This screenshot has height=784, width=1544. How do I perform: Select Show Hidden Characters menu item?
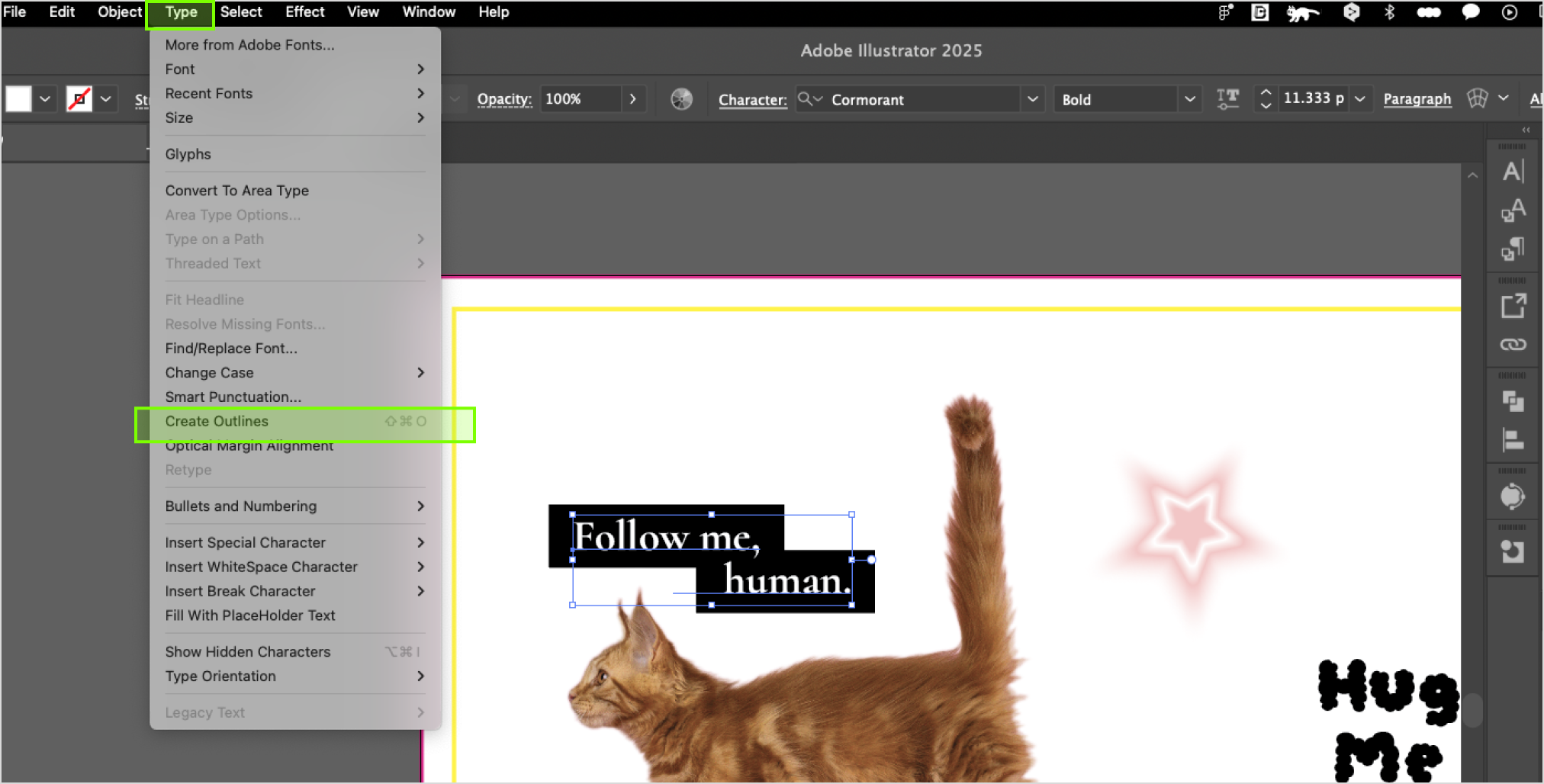pyautogui.click(x=248, y=652)
